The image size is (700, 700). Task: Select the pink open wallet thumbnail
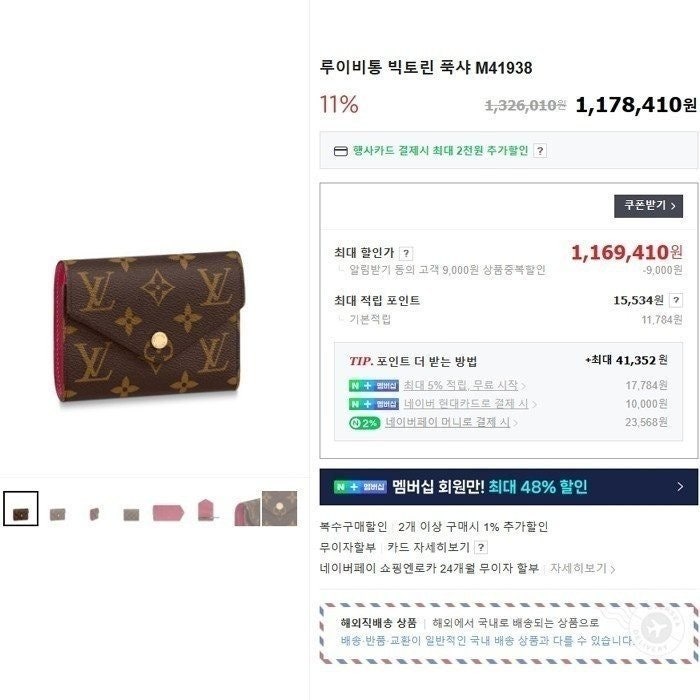(168, 512)
